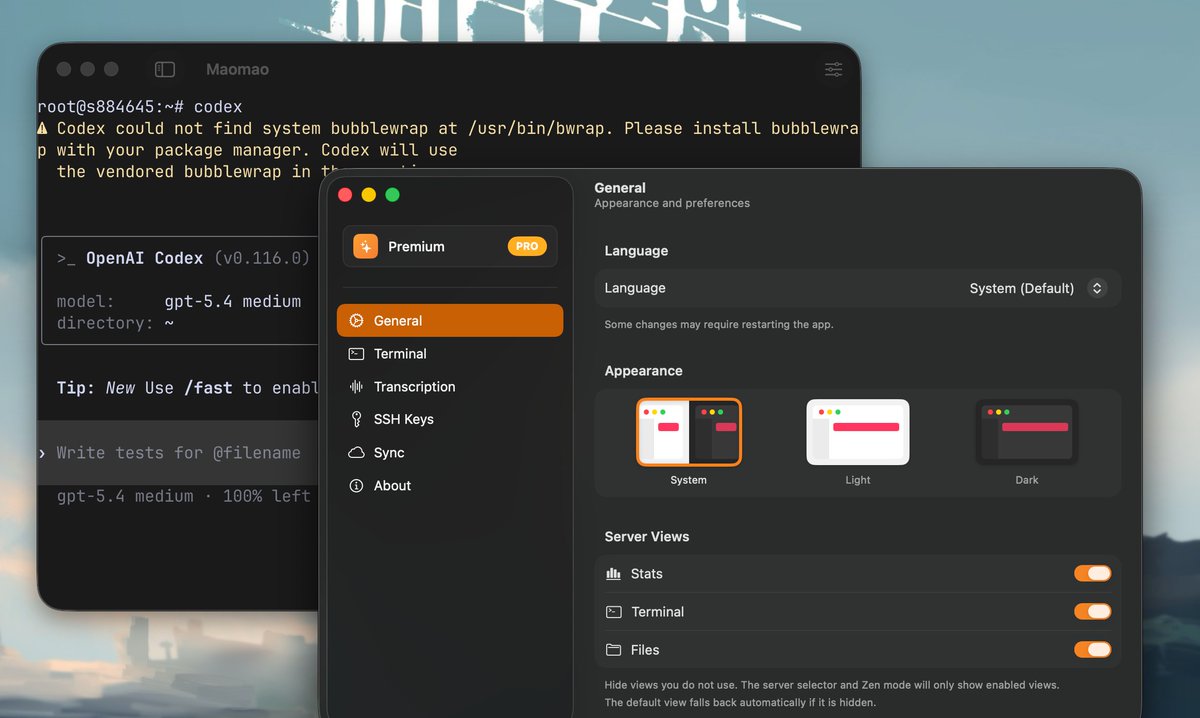
Task: Open the sliders settings icon in Maomao window
Action: coord(833,69)
